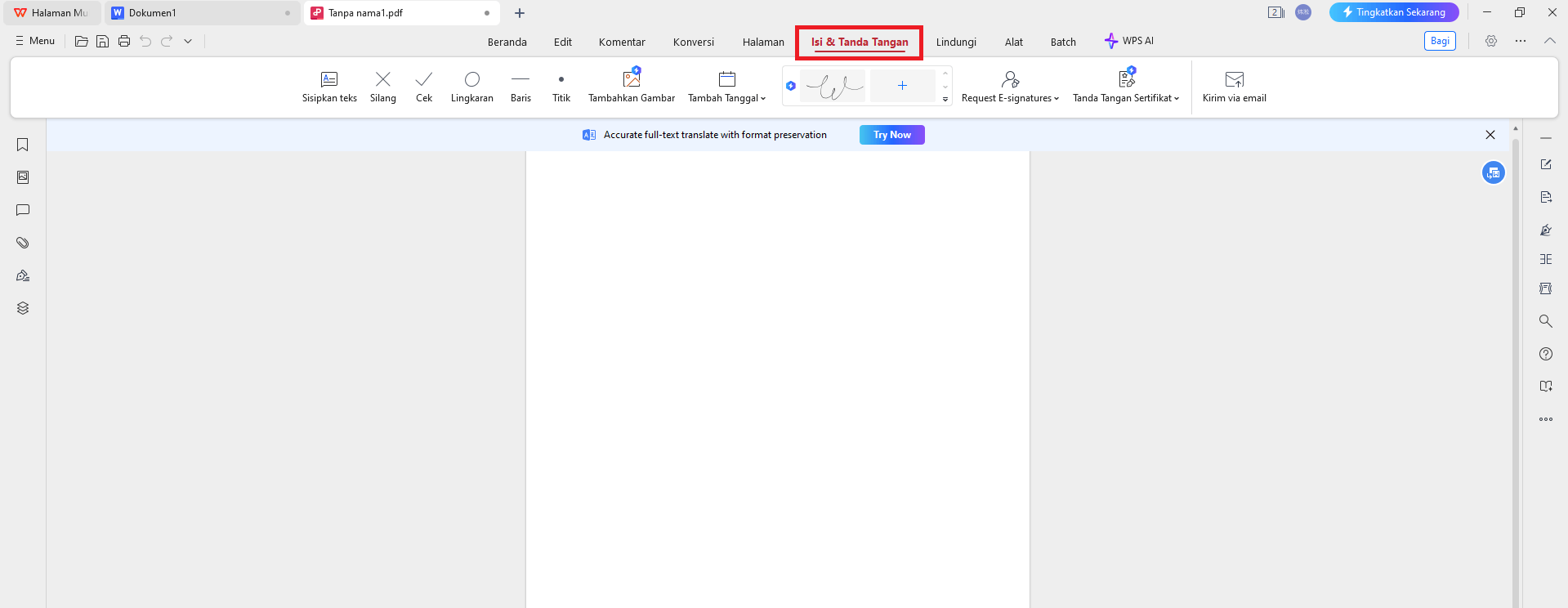Open Tambah Tanggal date dropdown
The image size is (1568, 608).
point(726,87)
